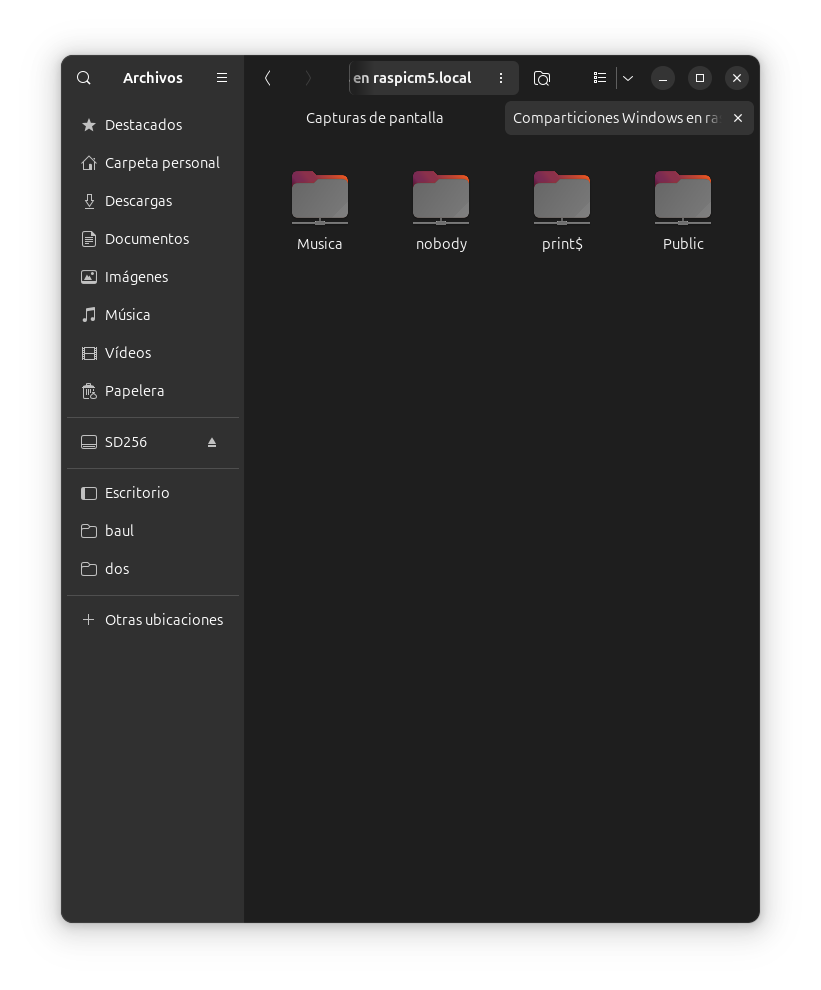Click the print$ folder name label
Image resolution: width=821 pixels, height=990 pixels.
pyautogui.click(x=562, y=244)
